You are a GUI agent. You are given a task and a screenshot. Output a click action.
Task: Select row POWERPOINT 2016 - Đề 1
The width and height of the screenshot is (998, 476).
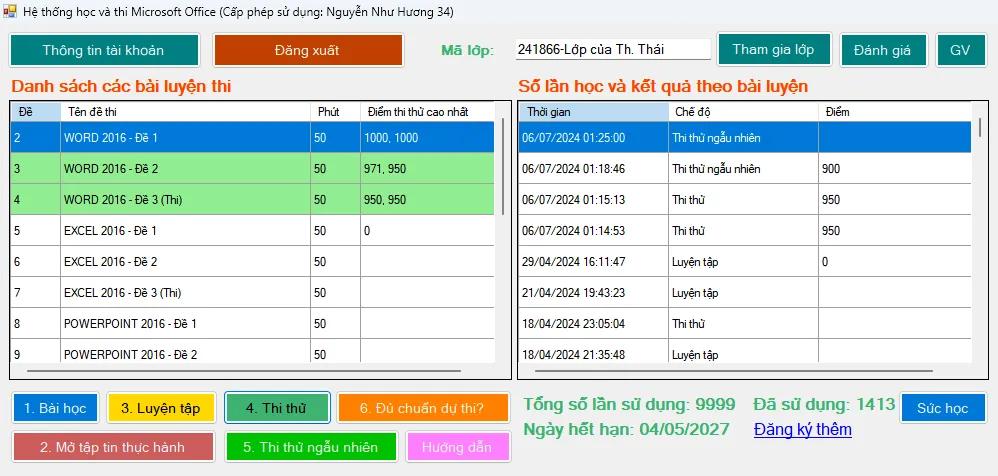252,323
